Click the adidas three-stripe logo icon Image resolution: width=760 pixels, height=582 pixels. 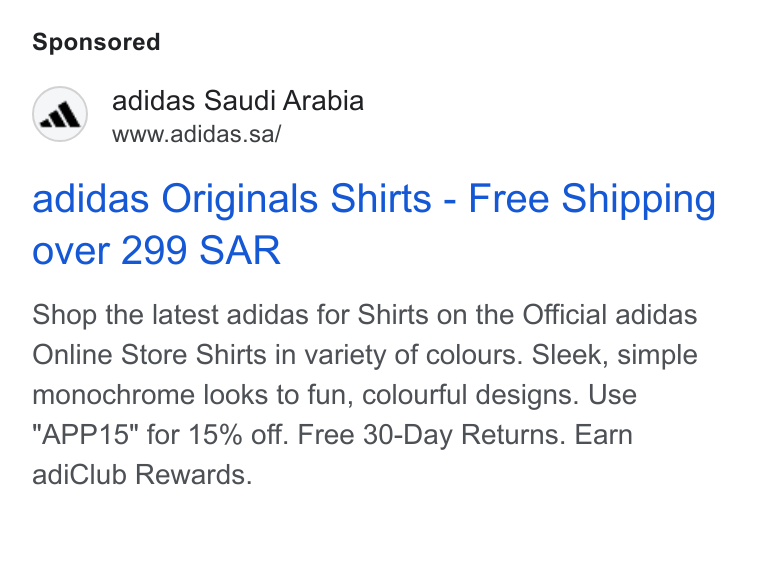[60, 114]
